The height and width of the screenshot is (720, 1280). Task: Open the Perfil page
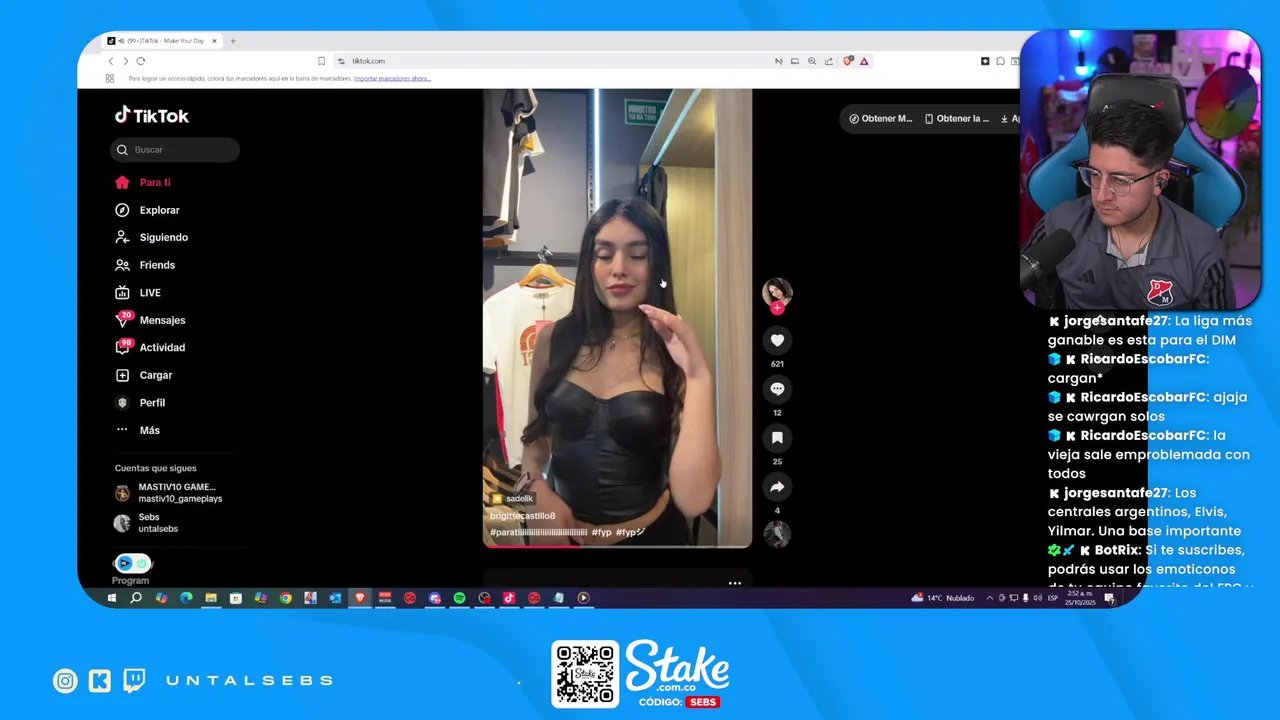pos(152,403)
